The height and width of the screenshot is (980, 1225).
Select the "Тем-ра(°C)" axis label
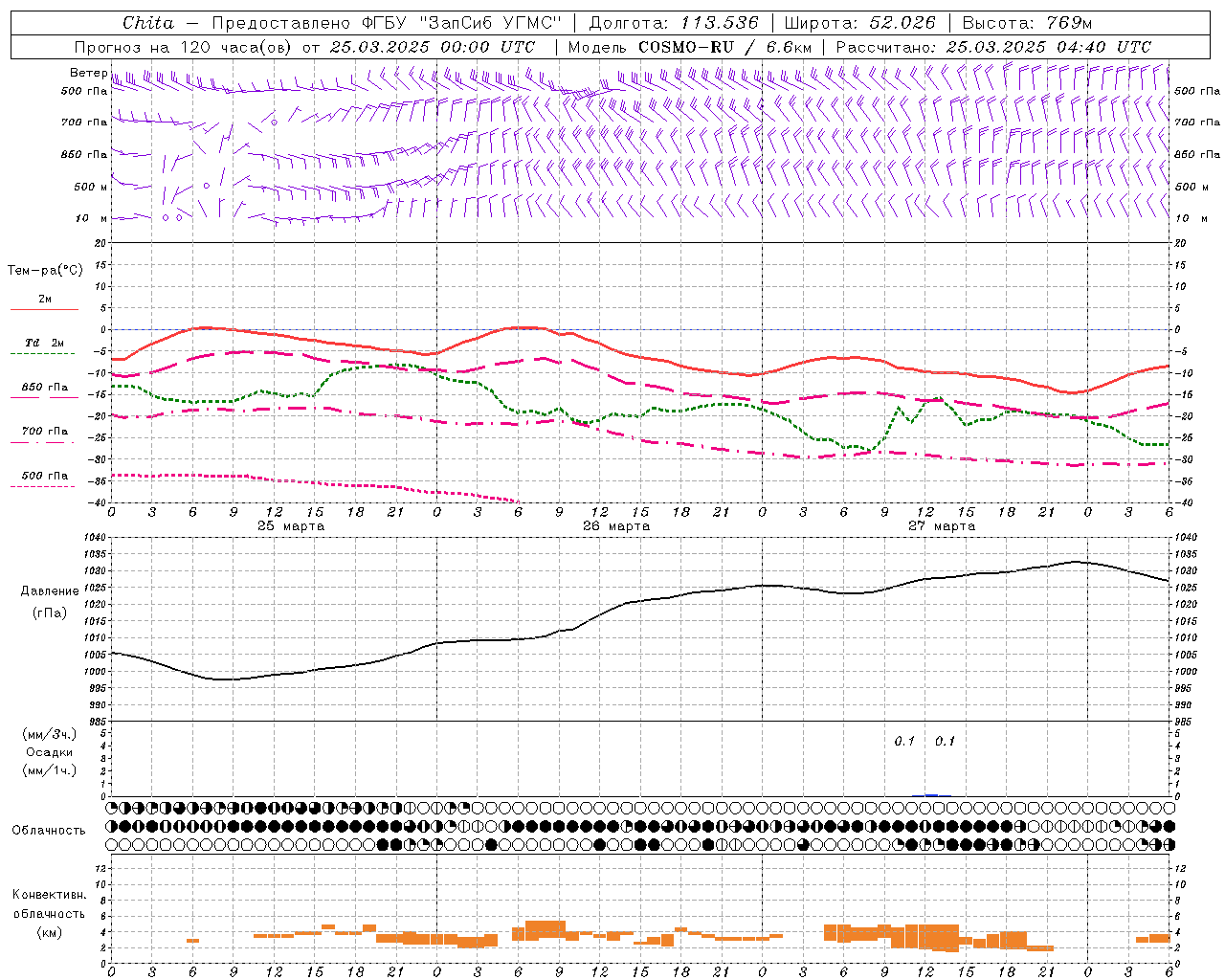pyautogui.click(x=45, y=271)
